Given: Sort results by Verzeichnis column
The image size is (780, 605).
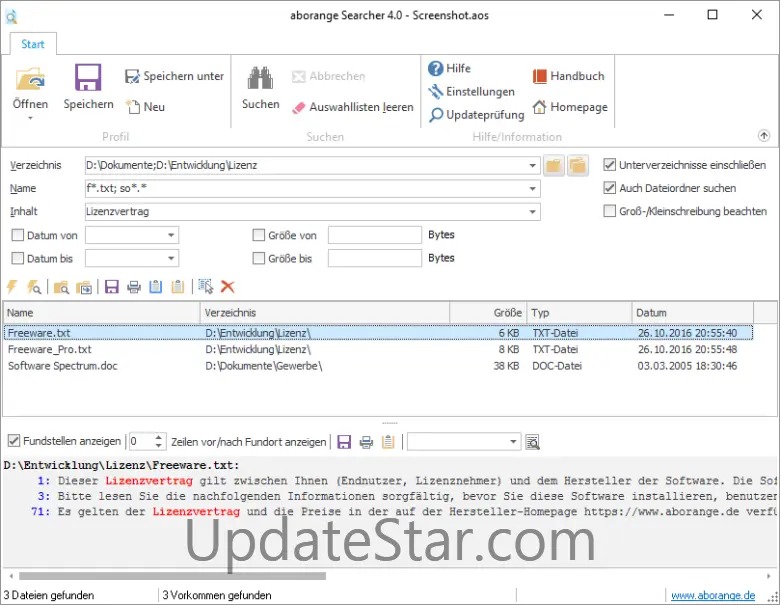Looking at the screenshot, I should coord(325,313).
